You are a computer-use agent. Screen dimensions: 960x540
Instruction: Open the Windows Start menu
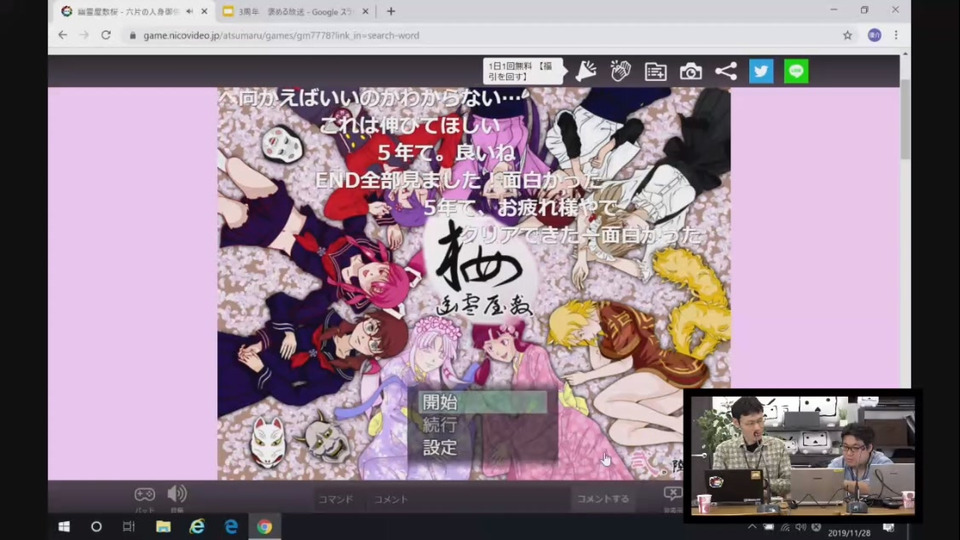pos(64,527)
